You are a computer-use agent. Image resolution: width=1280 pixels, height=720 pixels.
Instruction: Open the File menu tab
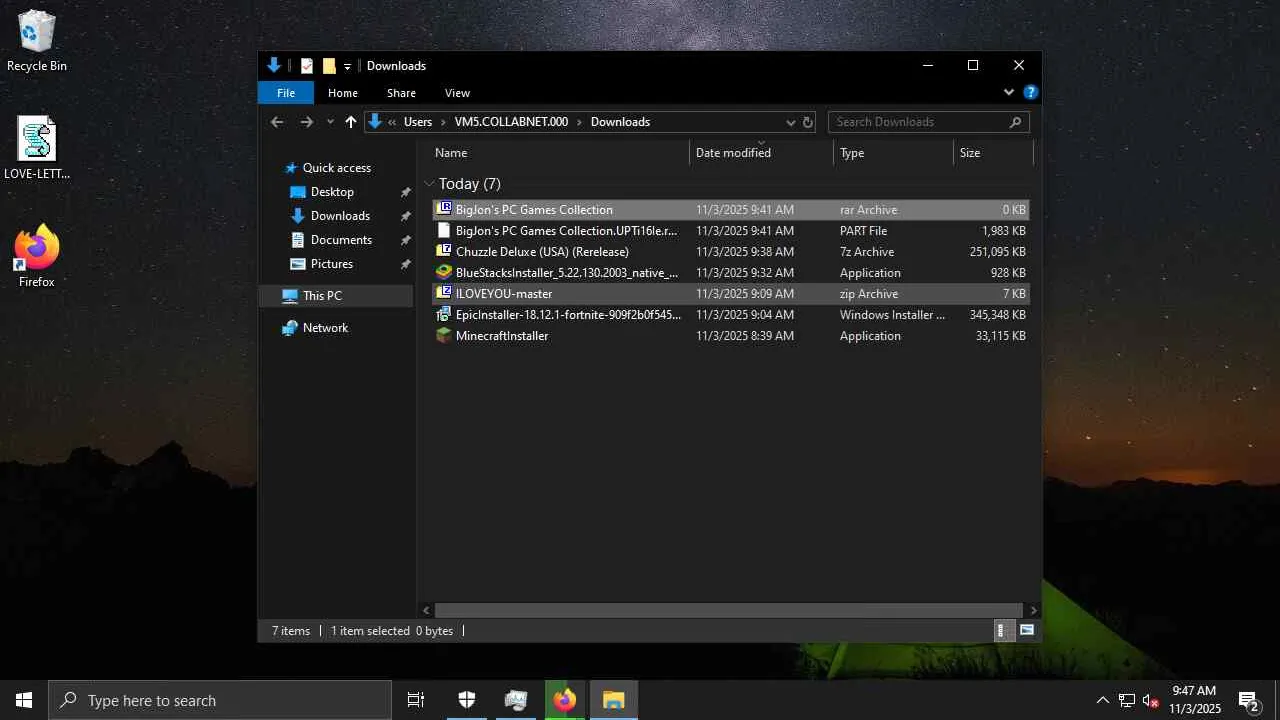click(286, 93)
